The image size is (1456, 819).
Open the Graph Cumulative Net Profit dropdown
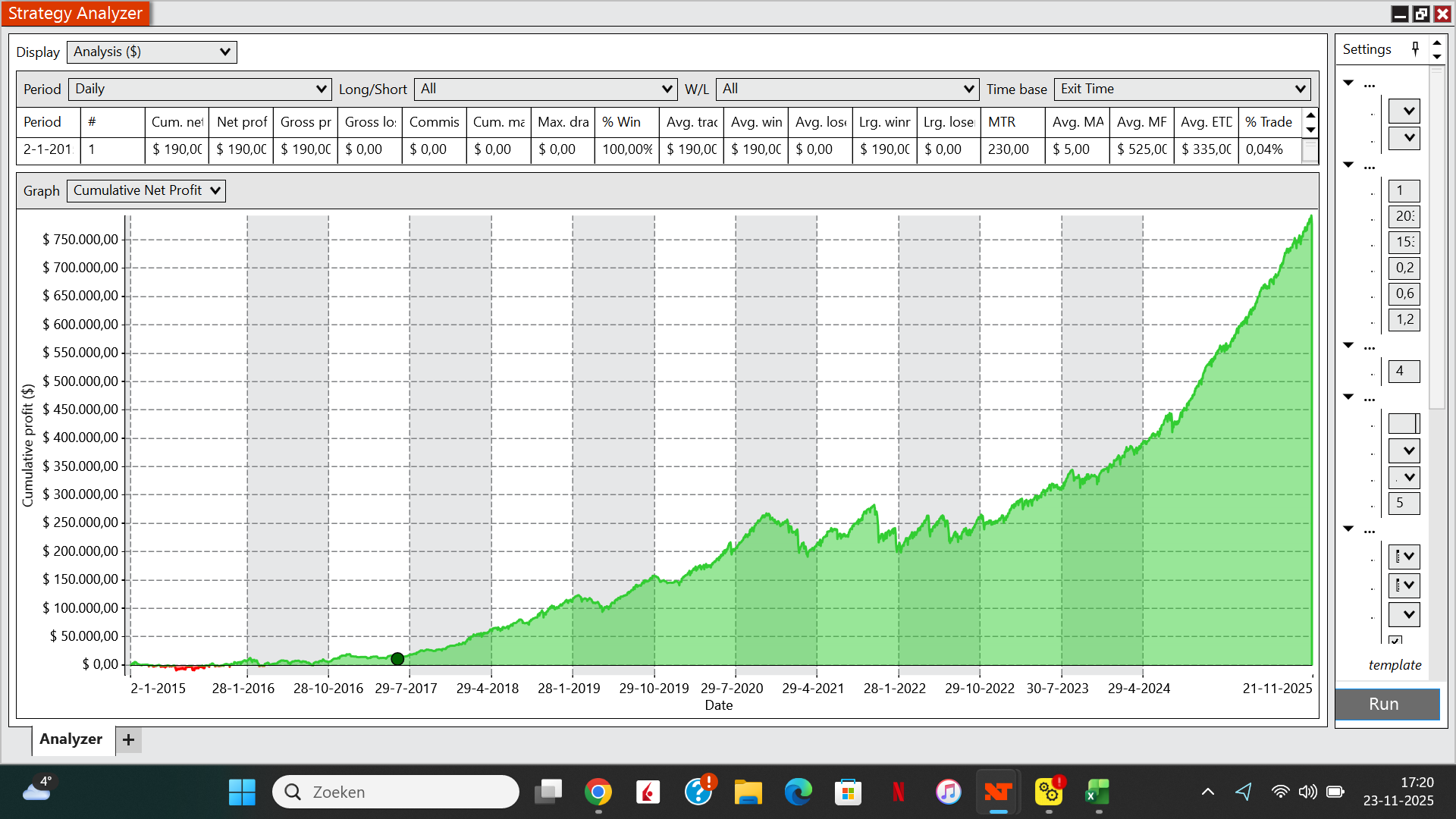point(146,190)
